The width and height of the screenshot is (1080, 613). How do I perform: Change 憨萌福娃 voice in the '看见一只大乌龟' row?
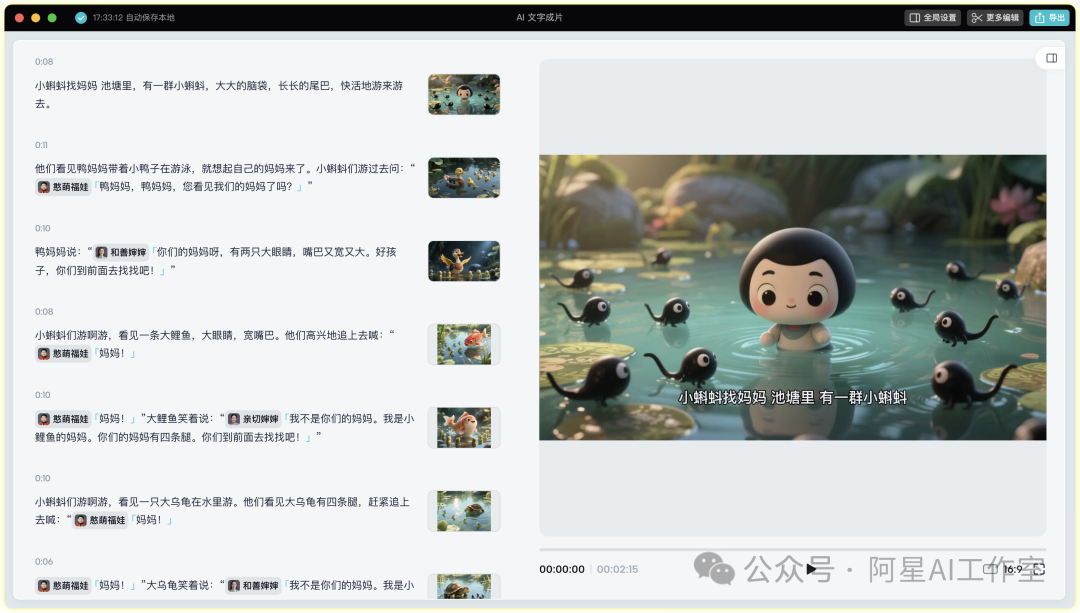[x=101, y=520]
